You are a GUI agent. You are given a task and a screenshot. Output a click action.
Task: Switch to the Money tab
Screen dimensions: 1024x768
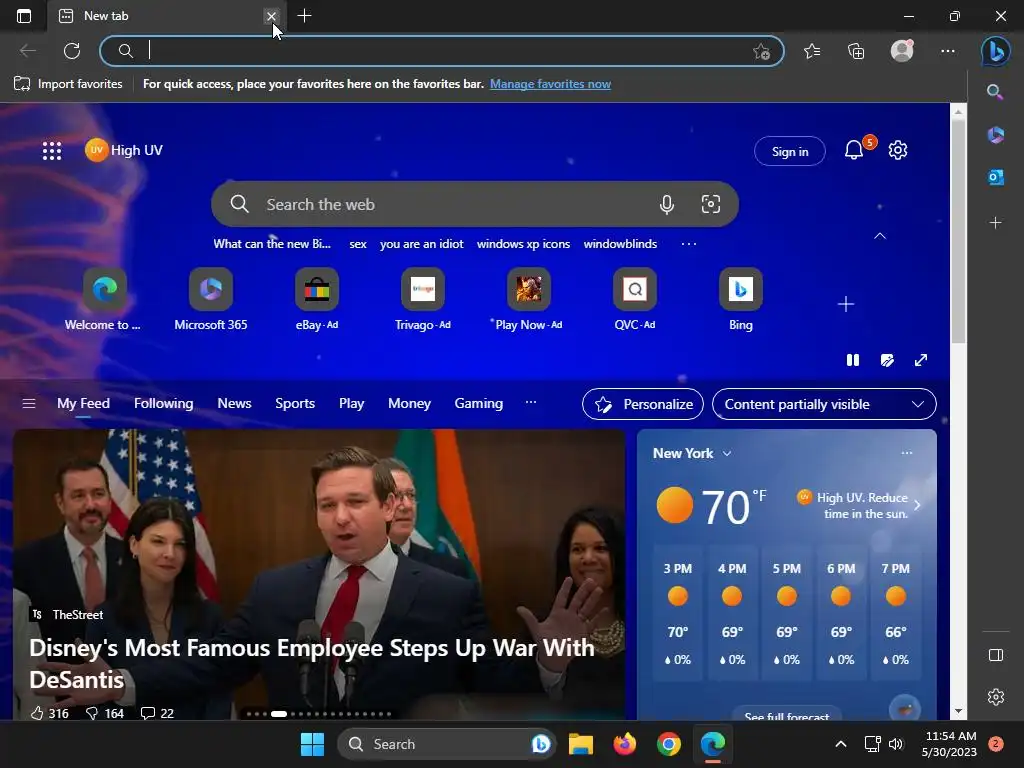tap(409, 404)
